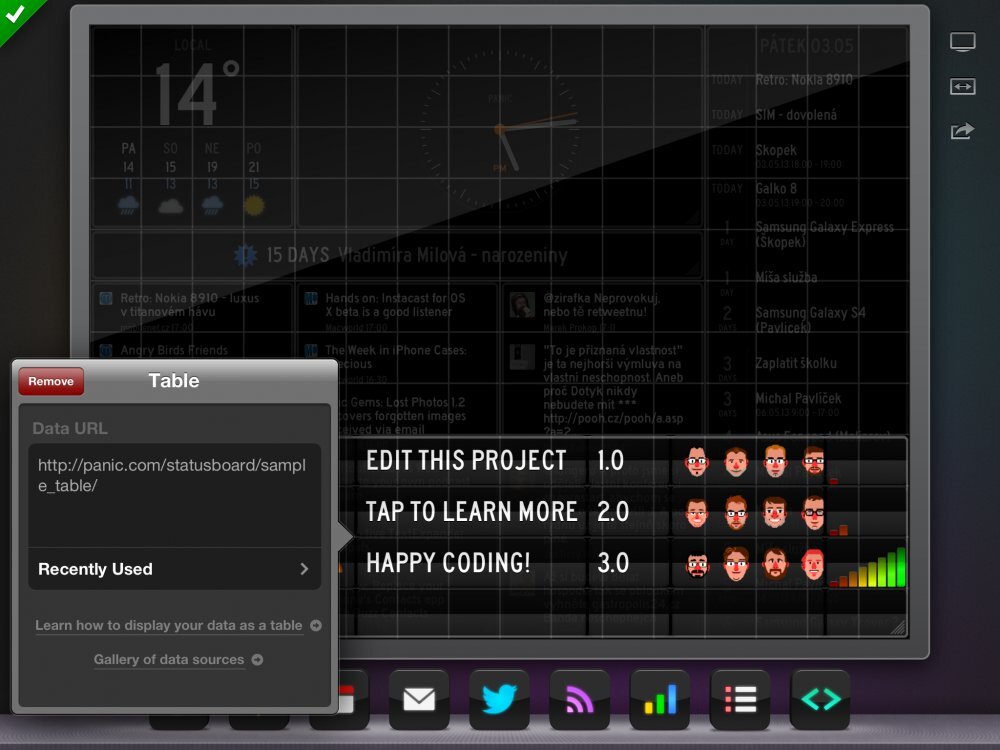1000x750 pixels.
Task: Tap Remove to delete the Table widget
Action: [50, 381]
